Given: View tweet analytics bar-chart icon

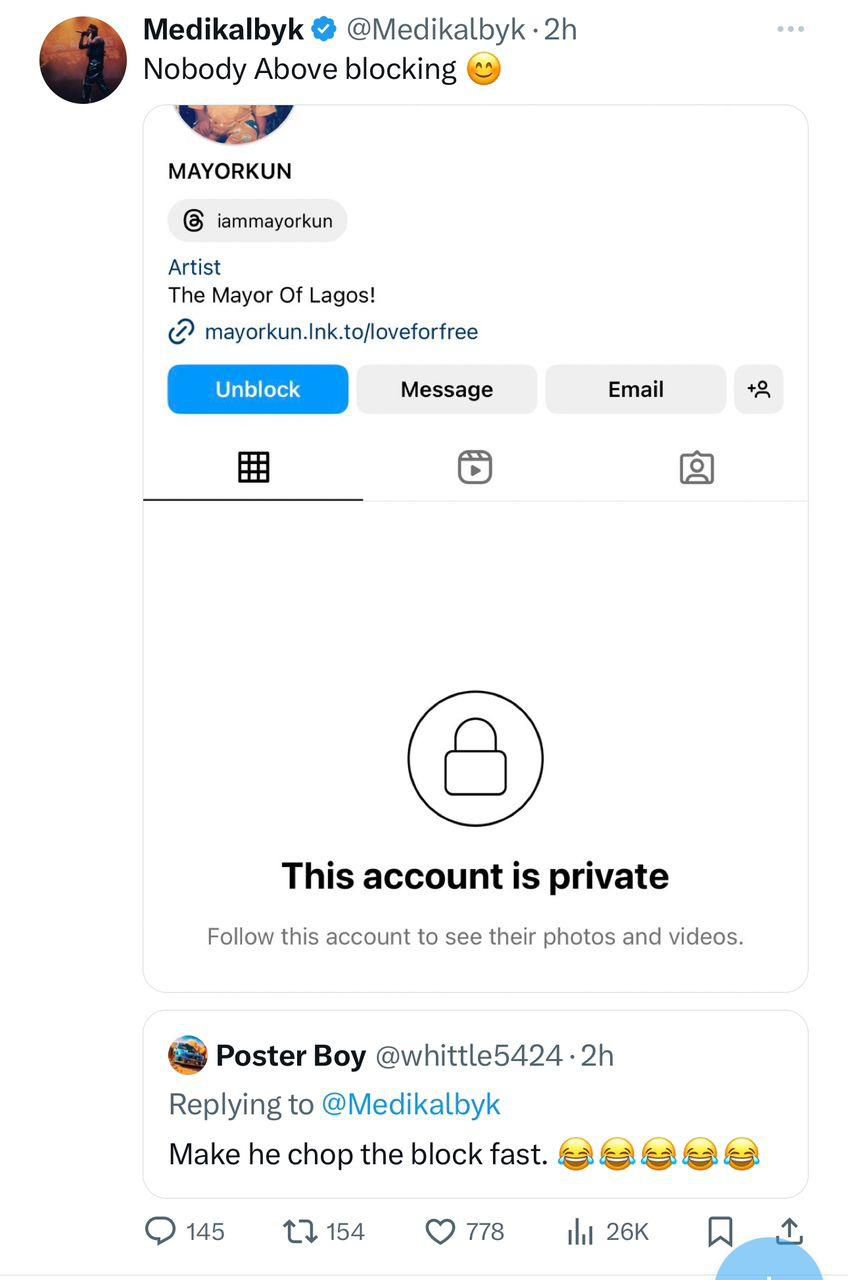Looking at the screenshot, I should click(x=581, y=1232).
